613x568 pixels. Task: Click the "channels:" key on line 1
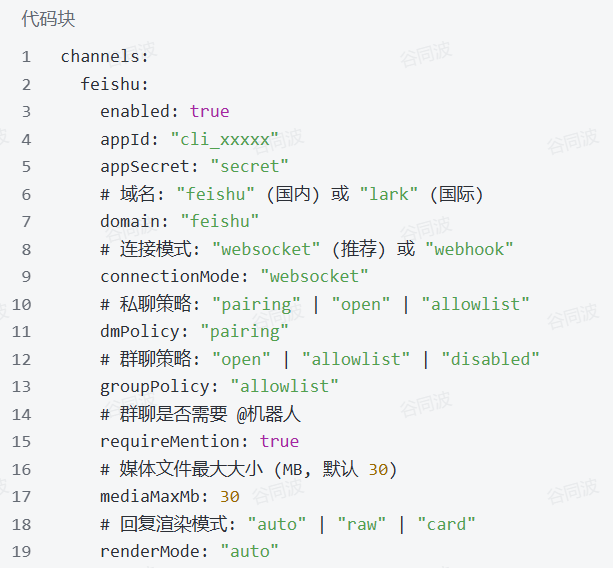[x=105, y=56]
